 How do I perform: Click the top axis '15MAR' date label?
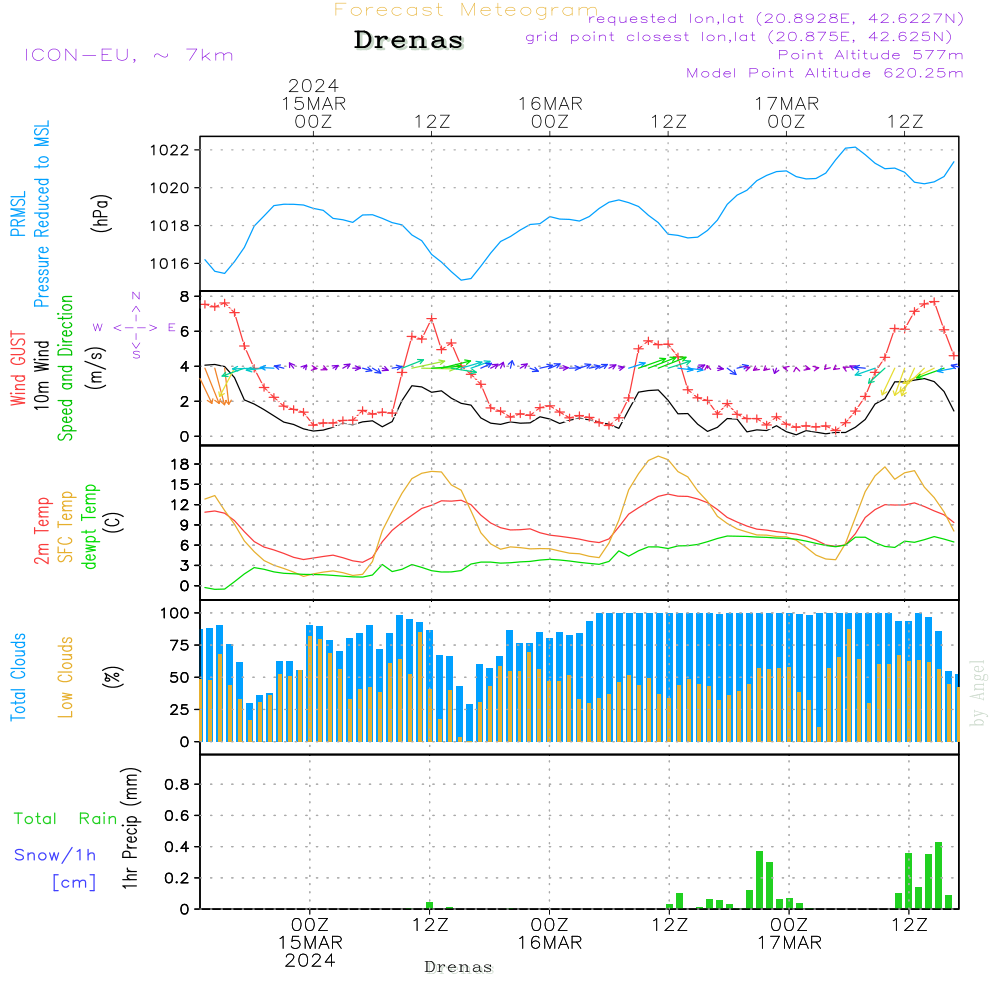[x=313, y=103]
